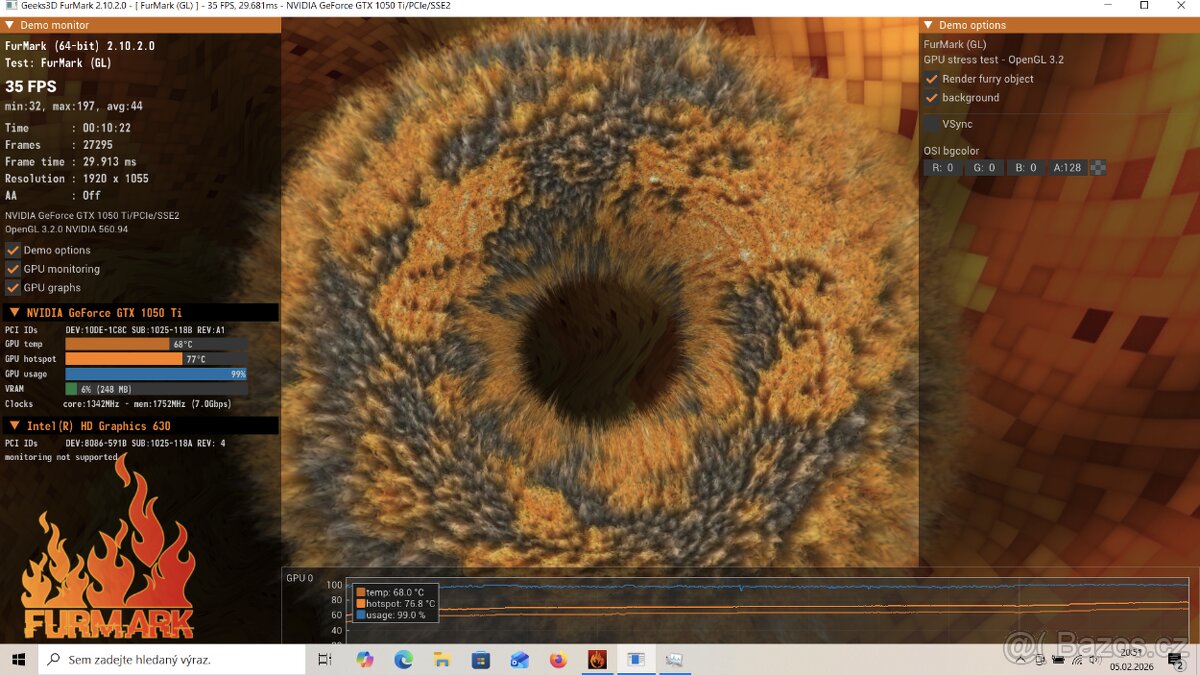
Task: Click the graph legend temp: 68.0 °C
Action: click(x=391, y=592)
